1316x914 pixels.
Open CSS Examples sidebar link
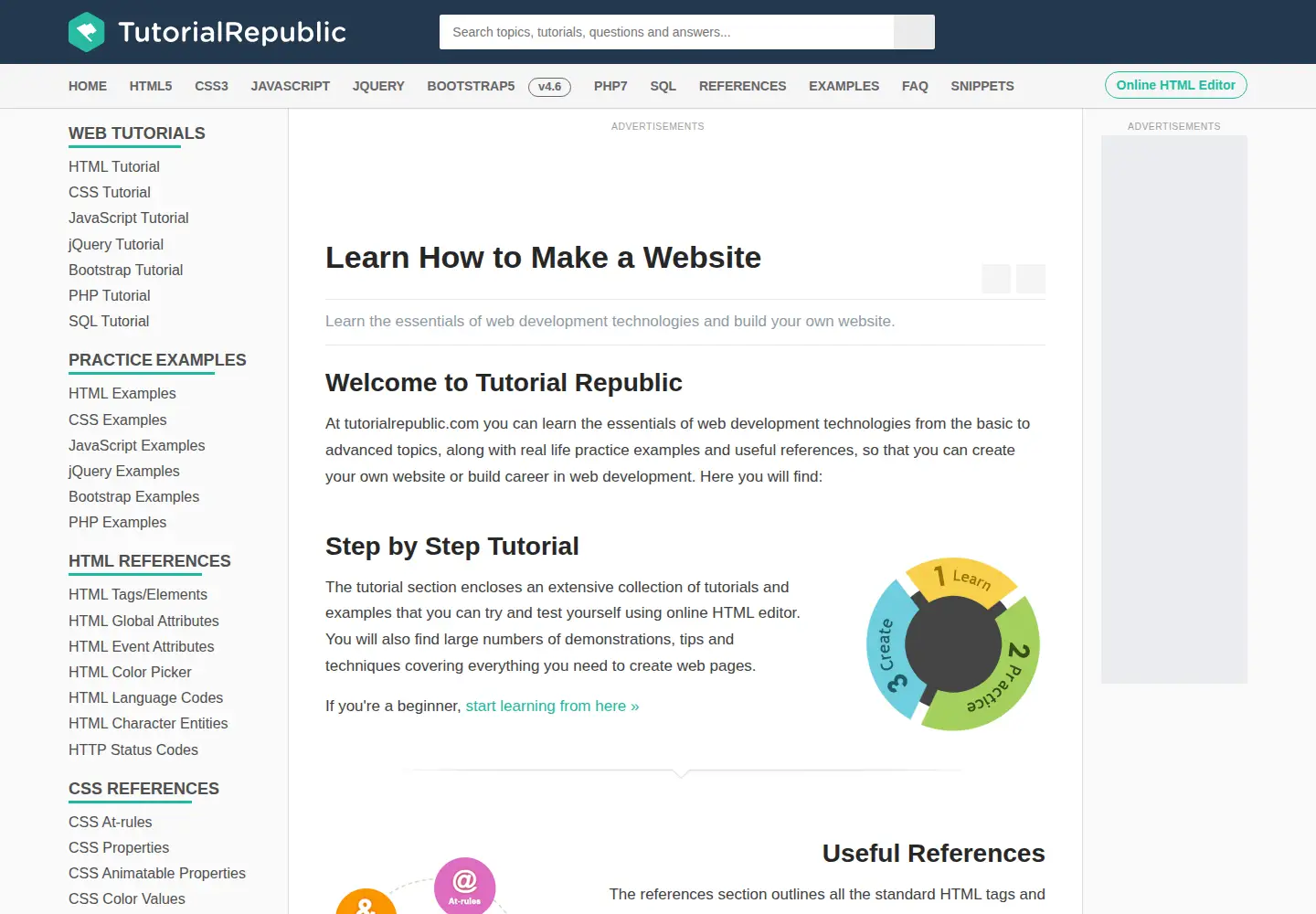click(118, 420)
